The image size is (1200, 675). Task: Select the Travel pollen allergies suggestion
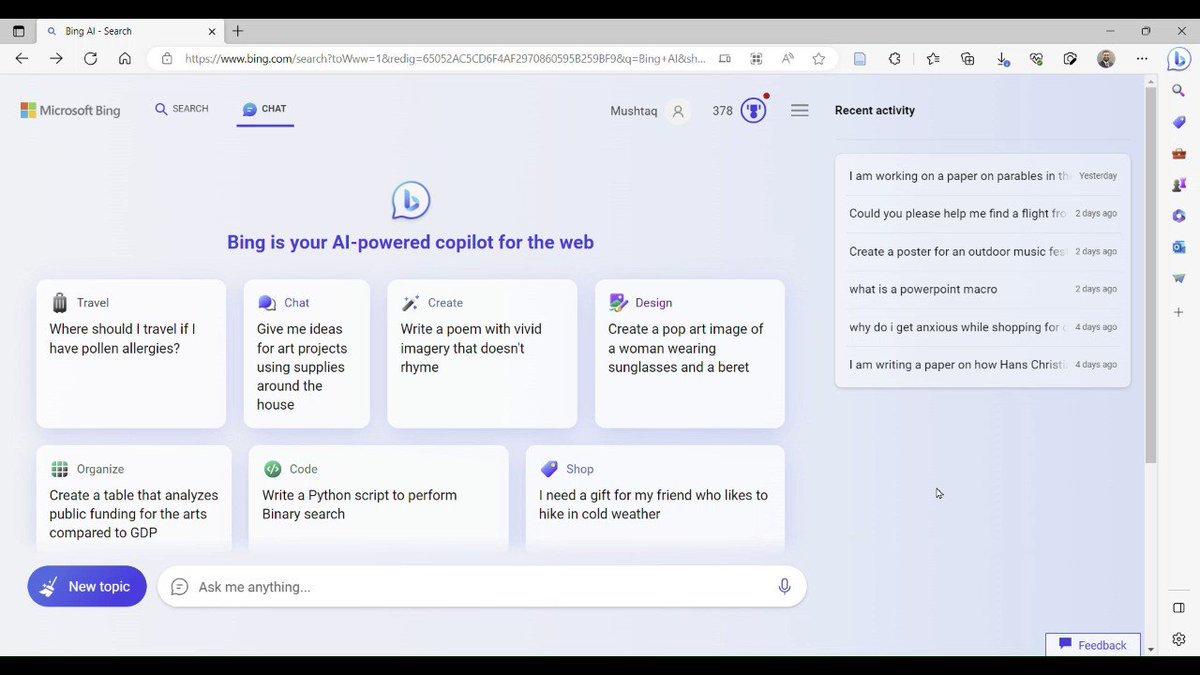tap(131, 354)
